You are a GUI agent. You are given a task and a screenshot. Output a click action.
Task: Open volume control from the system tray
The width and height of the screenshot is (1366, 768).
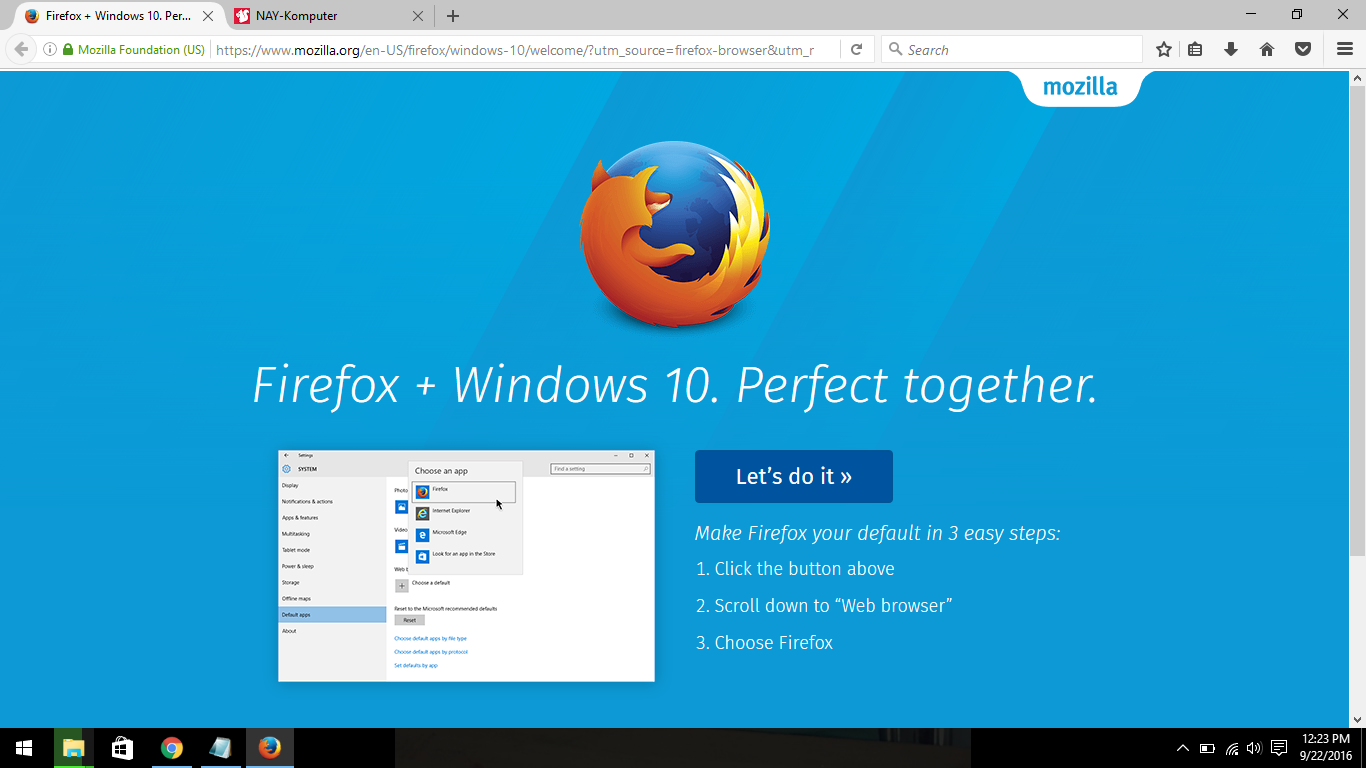[1254, 747]
